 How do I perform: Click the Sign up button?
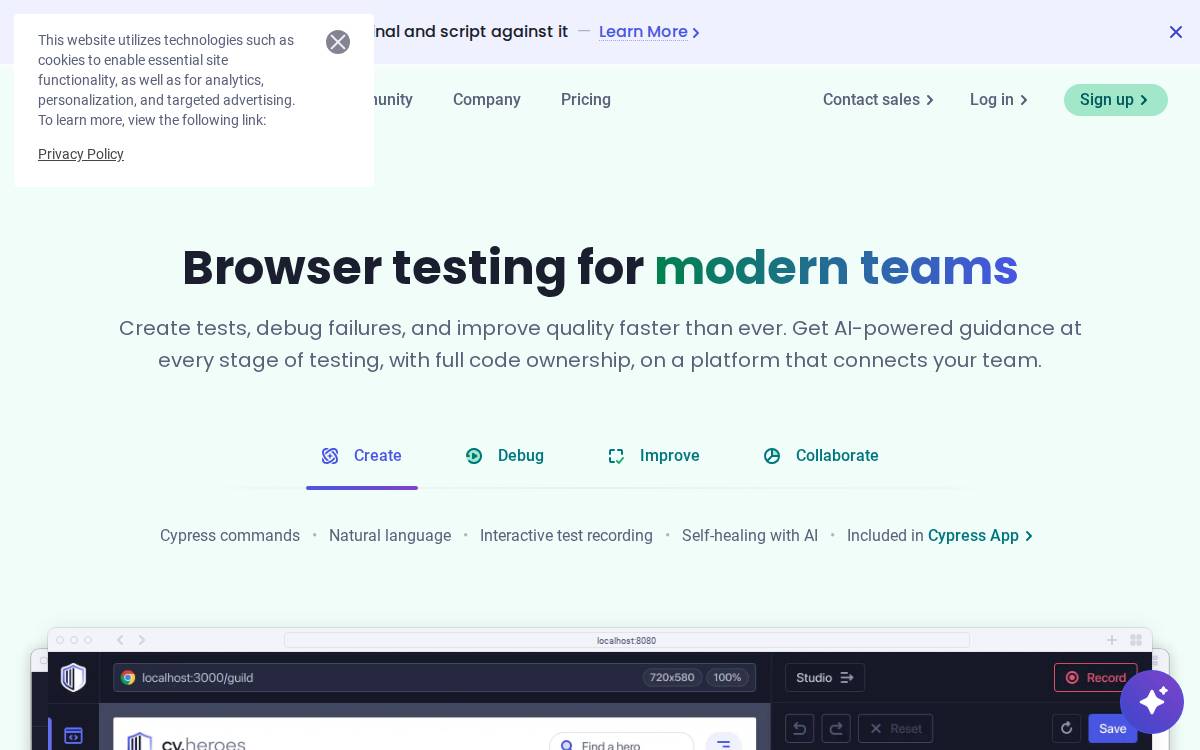1116,100
